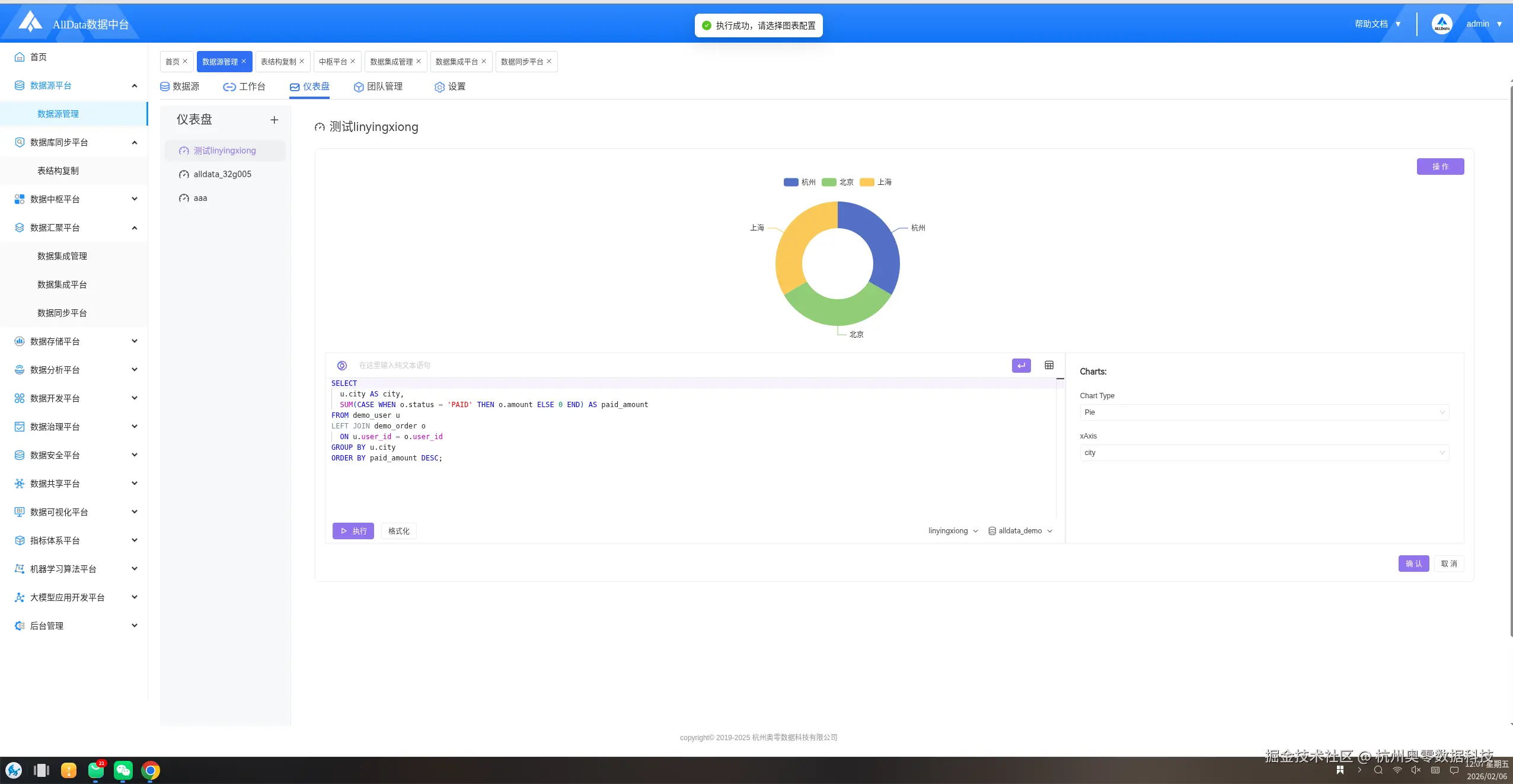Click the purple enter arrow icon

(x=1021, y=366)
